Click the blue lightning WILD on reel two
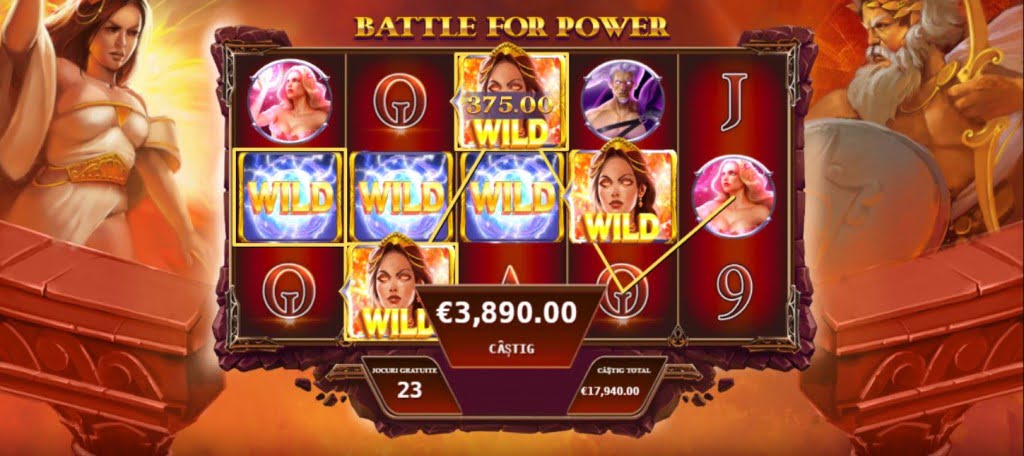 point(401,197)
